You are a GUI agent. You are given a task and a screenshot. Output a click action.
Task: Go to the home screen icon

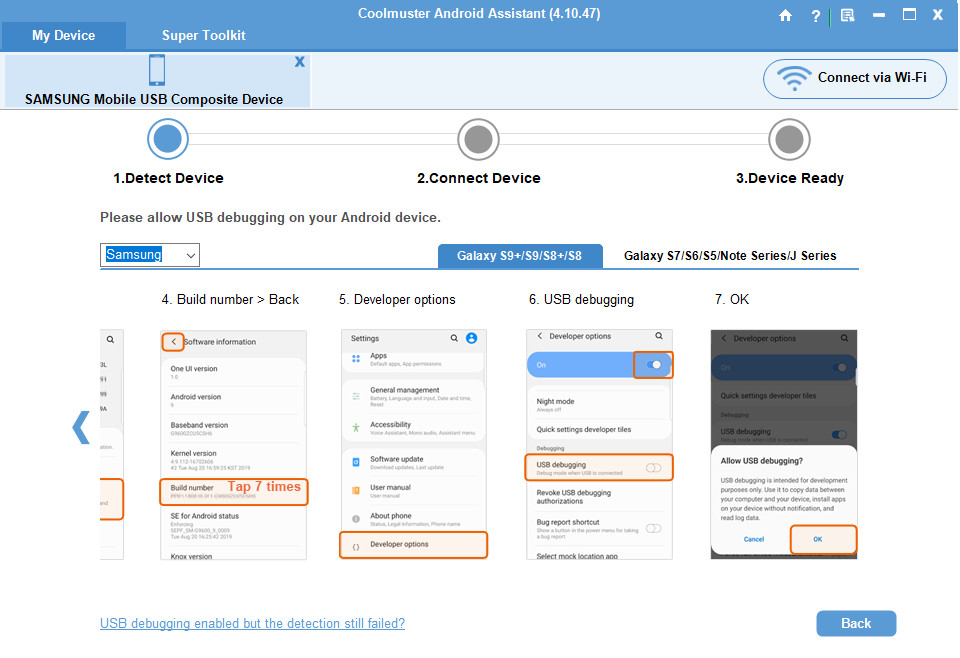785,15
